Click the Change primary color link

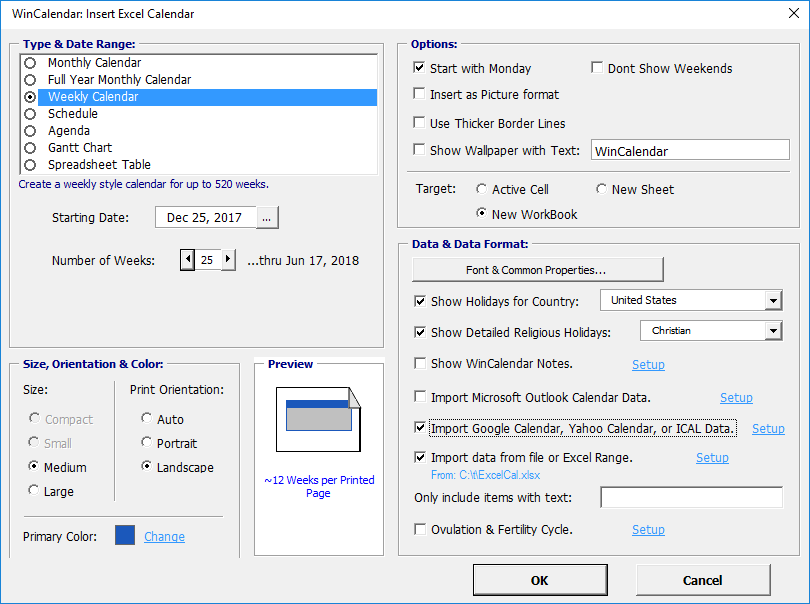pos(164,537)
